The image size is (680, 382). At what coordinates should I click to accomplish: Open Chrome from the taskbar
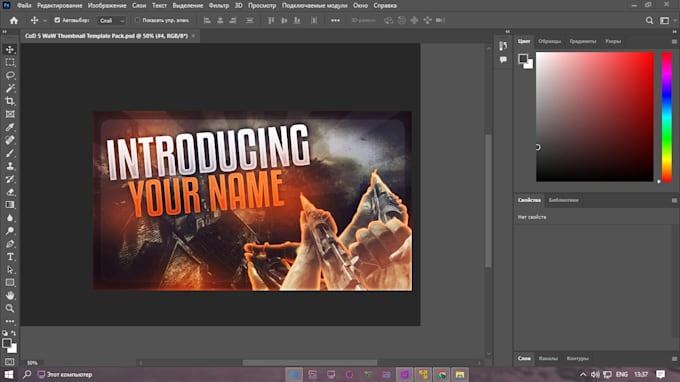[441, 375]
